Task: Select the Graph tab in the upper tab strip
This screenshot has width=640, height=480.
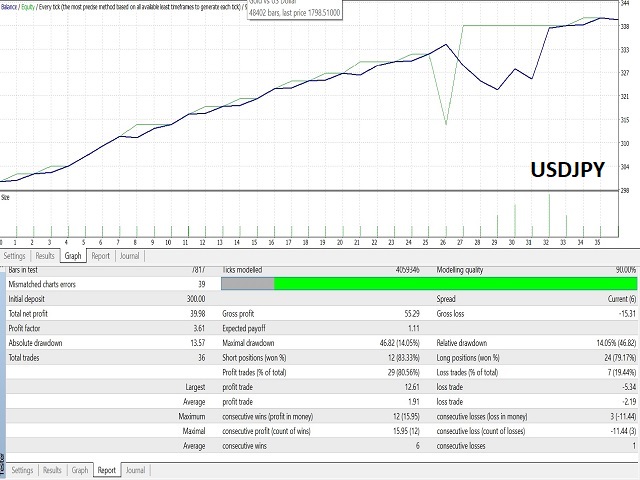Action: click(x=73, y=256)
